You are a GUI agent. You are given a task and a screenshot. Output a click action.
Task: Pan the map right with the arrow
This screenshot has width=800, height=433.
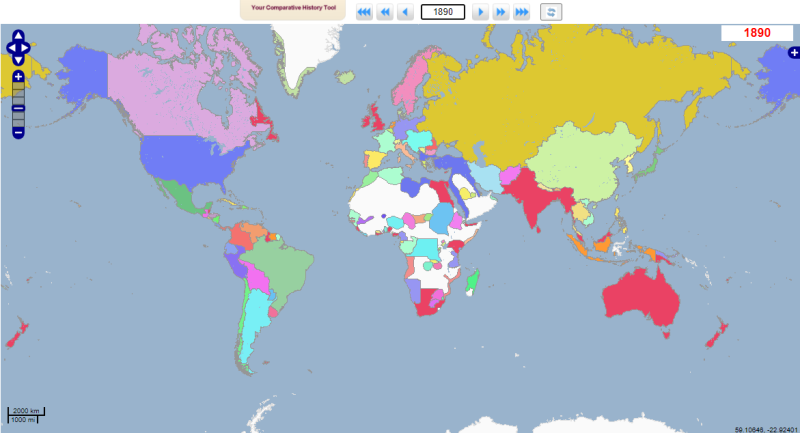[x=25, y=48]
